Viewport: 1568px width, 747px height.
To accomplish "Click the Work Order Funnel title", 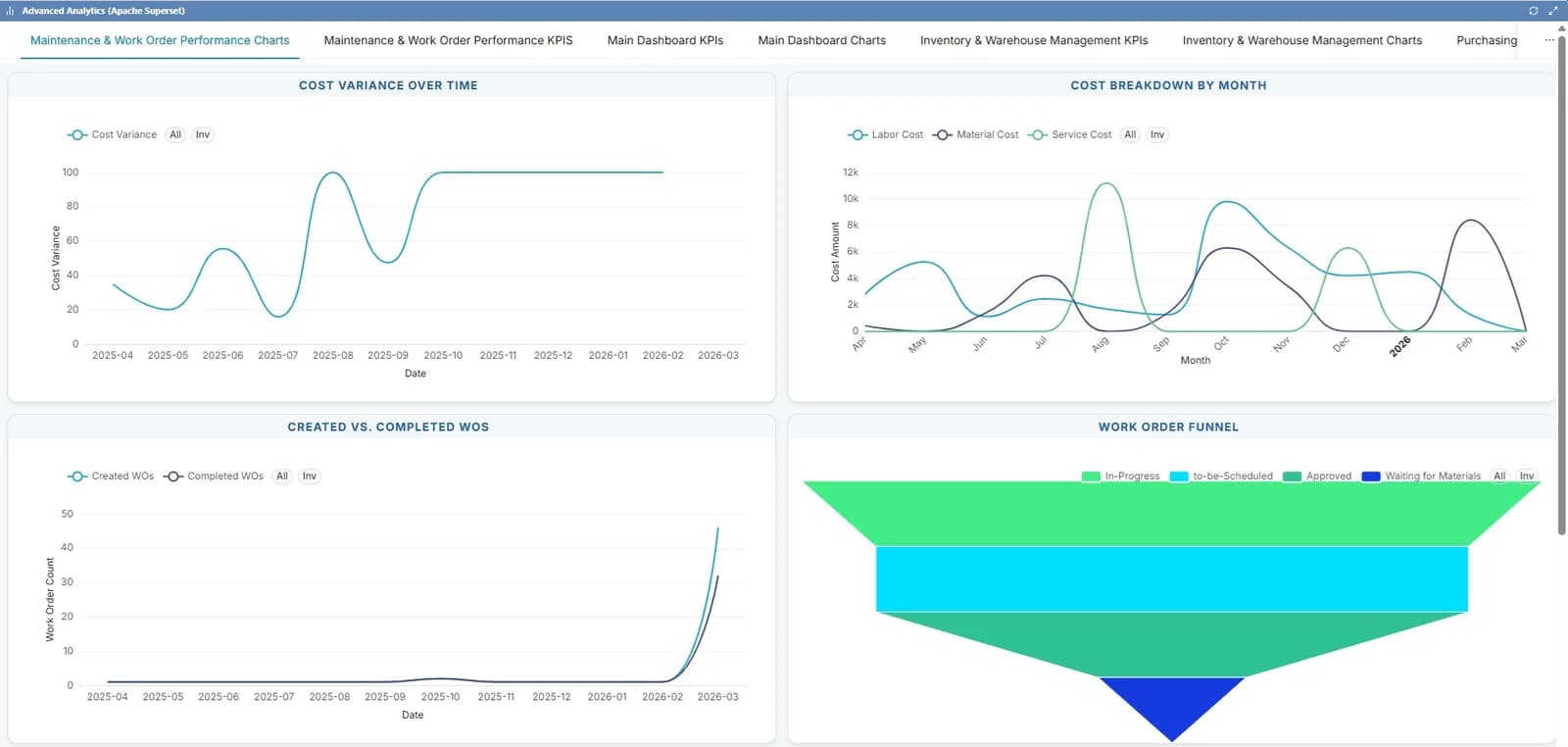I will (x=1168, y=426).
